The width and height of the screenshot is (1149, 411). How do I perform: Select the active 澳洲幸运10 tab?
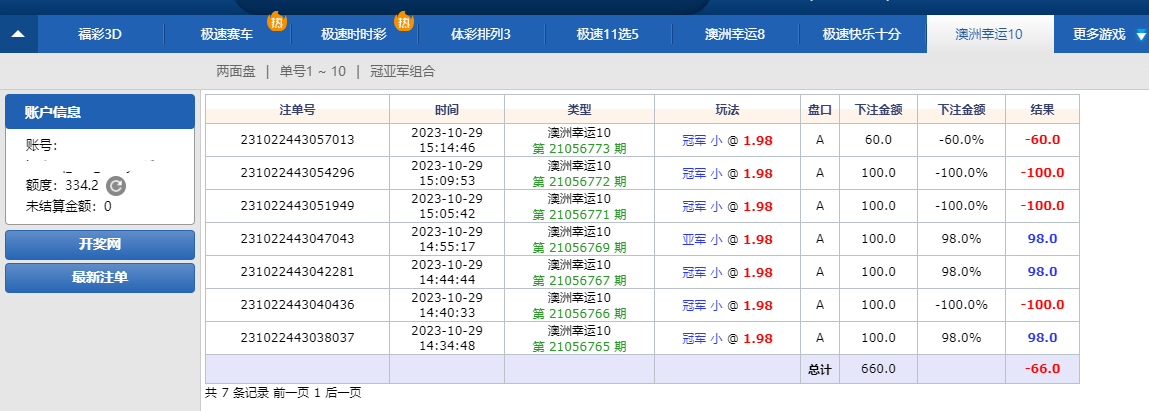[989, 34]
